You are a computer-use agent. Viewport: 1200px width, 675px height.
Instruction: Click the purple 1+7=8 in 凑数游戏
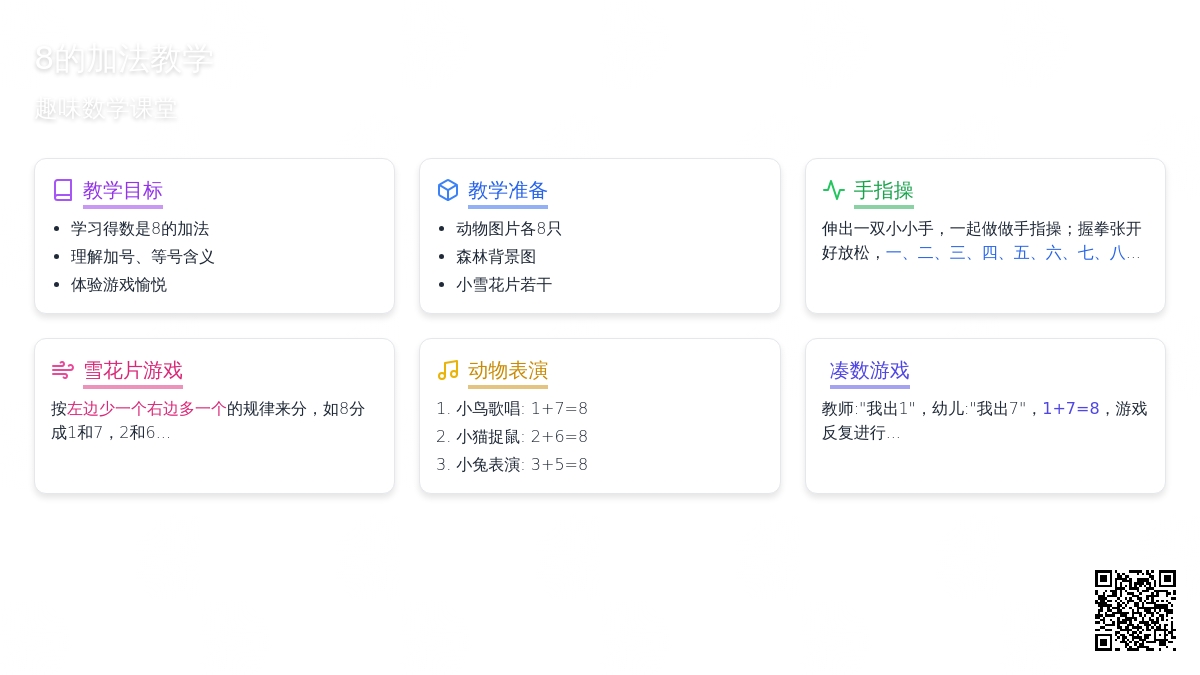[1070, 409]
